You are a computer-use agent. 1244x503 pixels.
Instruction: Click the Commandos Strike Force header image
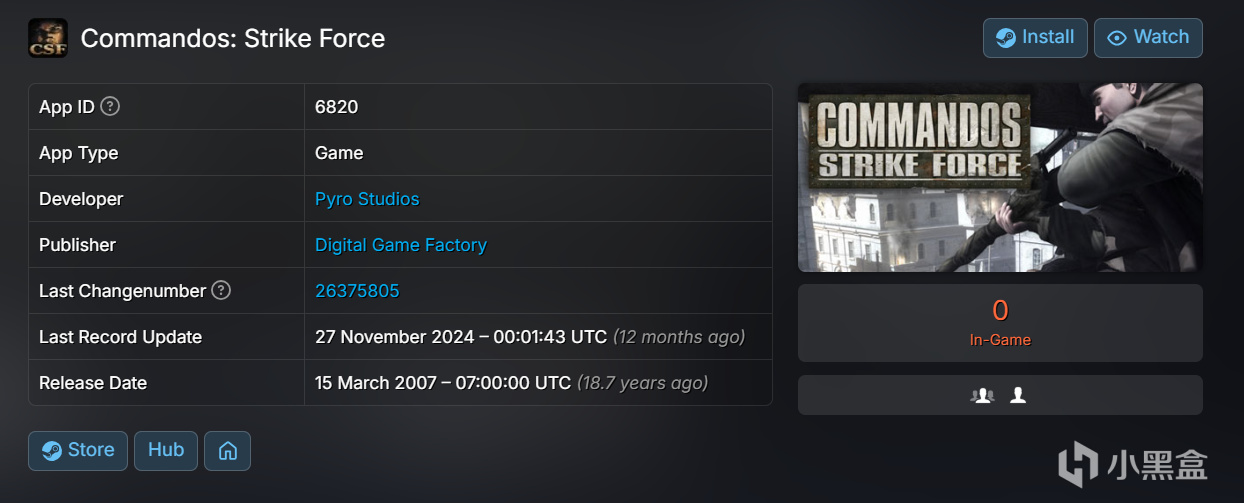(1000, 177)
